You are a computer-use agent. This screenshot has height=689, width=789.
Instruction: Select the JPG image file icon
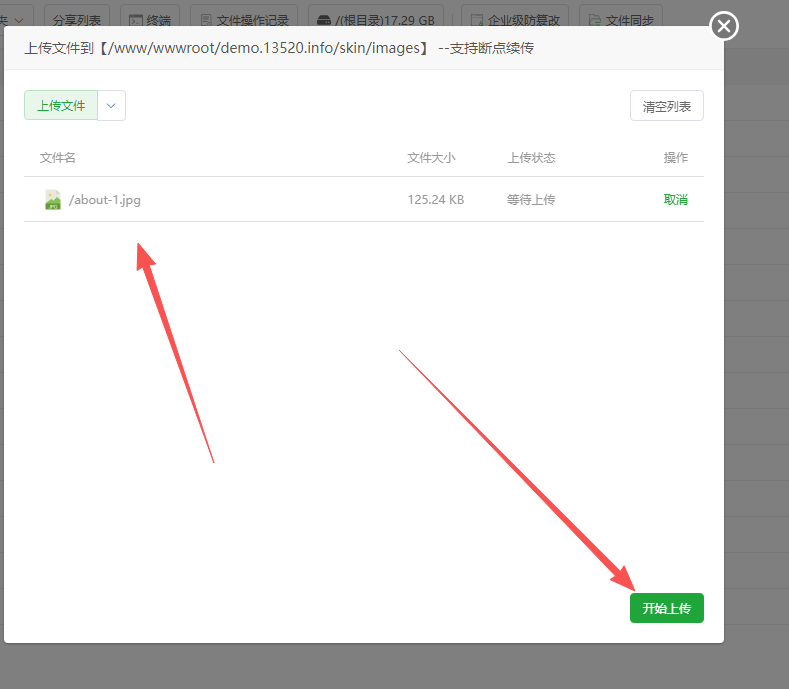(x=53, y=200)
